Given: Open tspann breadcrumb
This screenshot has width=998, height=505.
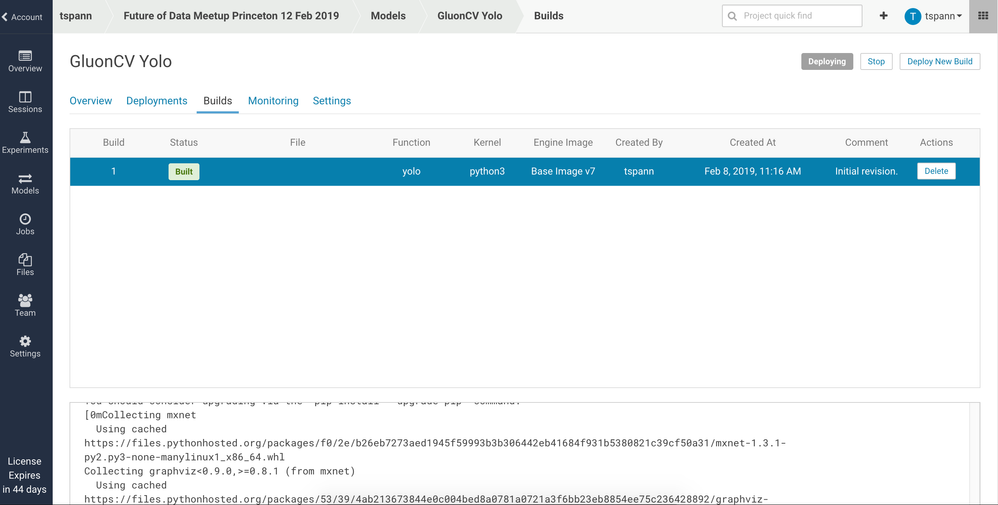Looking at the screenshot, I should tap(76, 16).
